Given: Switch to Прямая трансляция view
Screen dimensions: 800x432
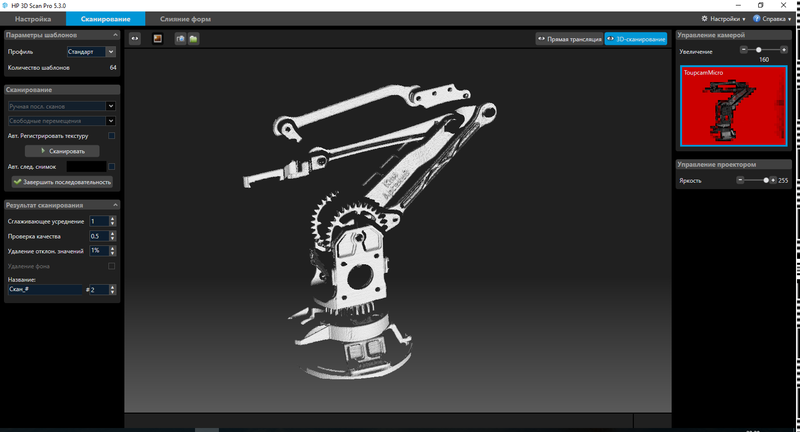Looking at the screenshot, I should pyautogui.click(x=567, y=39).
